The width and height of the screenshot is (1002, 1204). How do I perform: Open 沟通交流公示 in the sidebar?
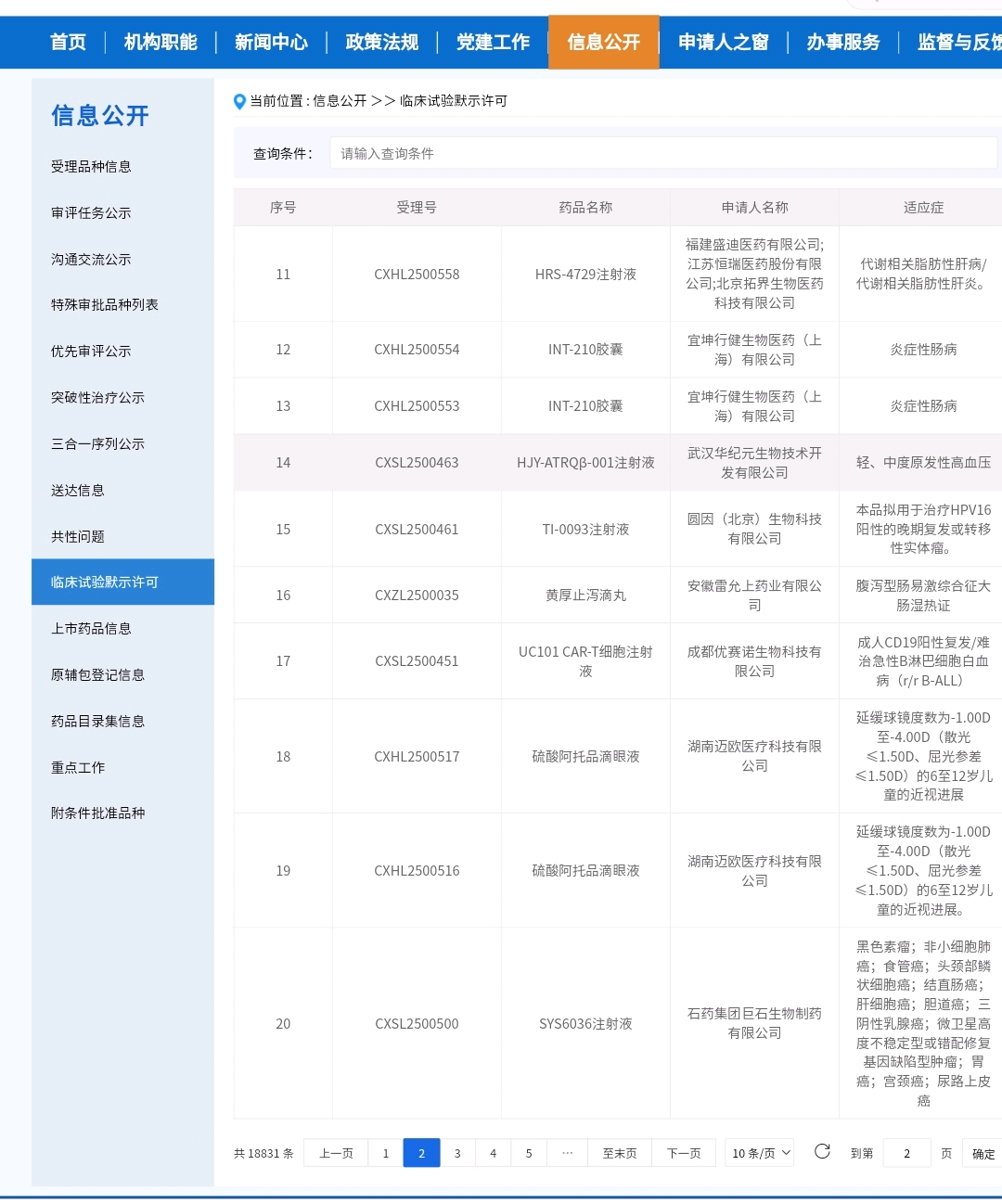pyautogui.click(x=91, y=260)
